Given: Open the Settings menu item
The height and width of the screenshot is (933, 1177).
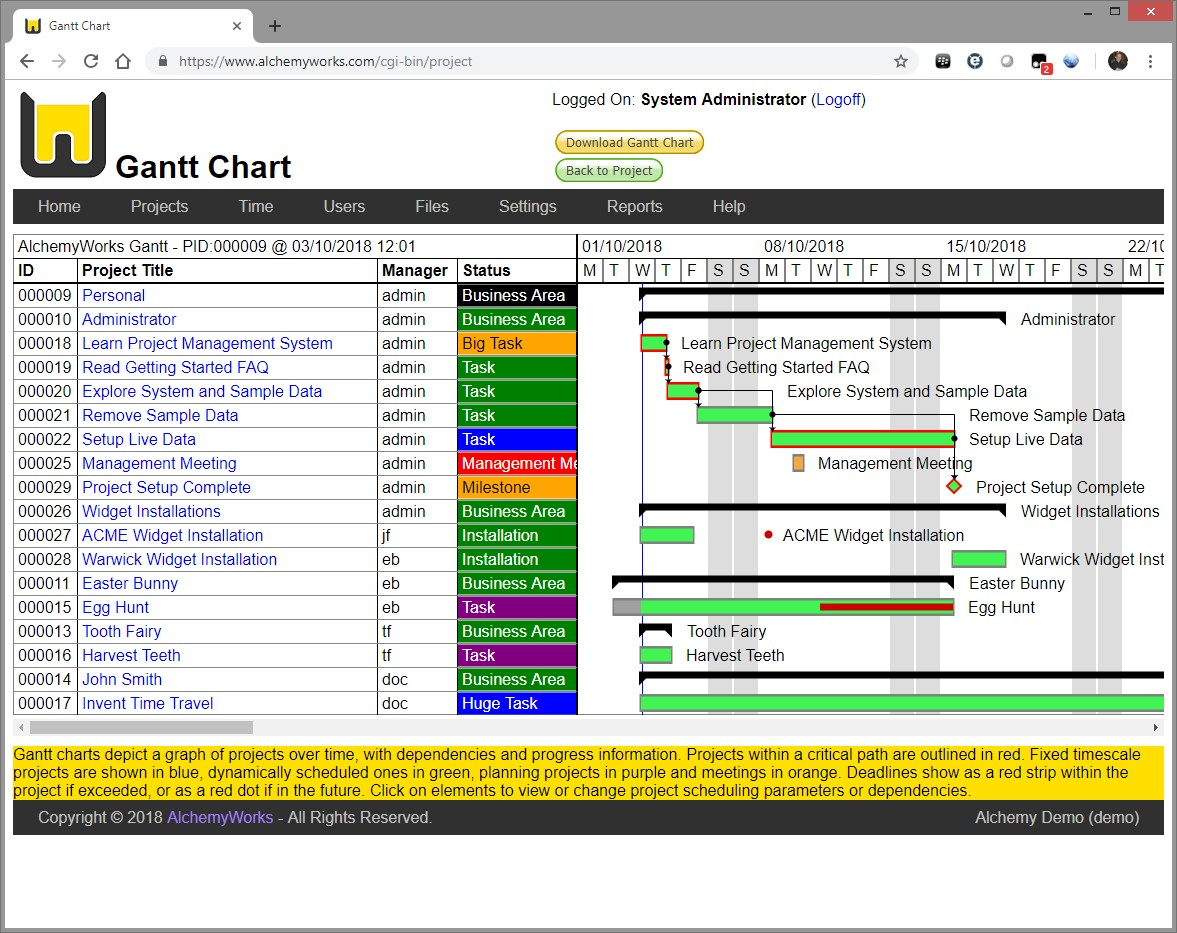Looking at the screenshot, I should coord(528,206).
